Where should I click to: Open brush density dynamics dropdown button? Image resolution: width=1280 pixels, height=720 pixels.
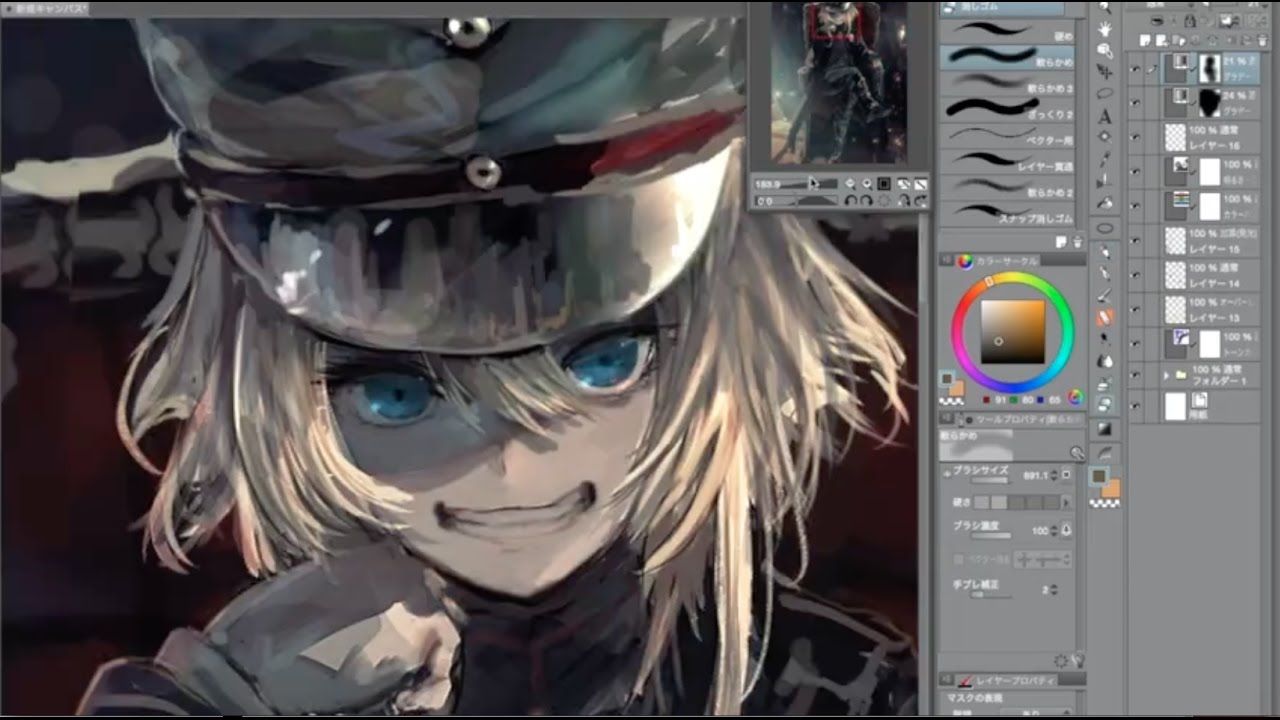(x=1066, y=530)
